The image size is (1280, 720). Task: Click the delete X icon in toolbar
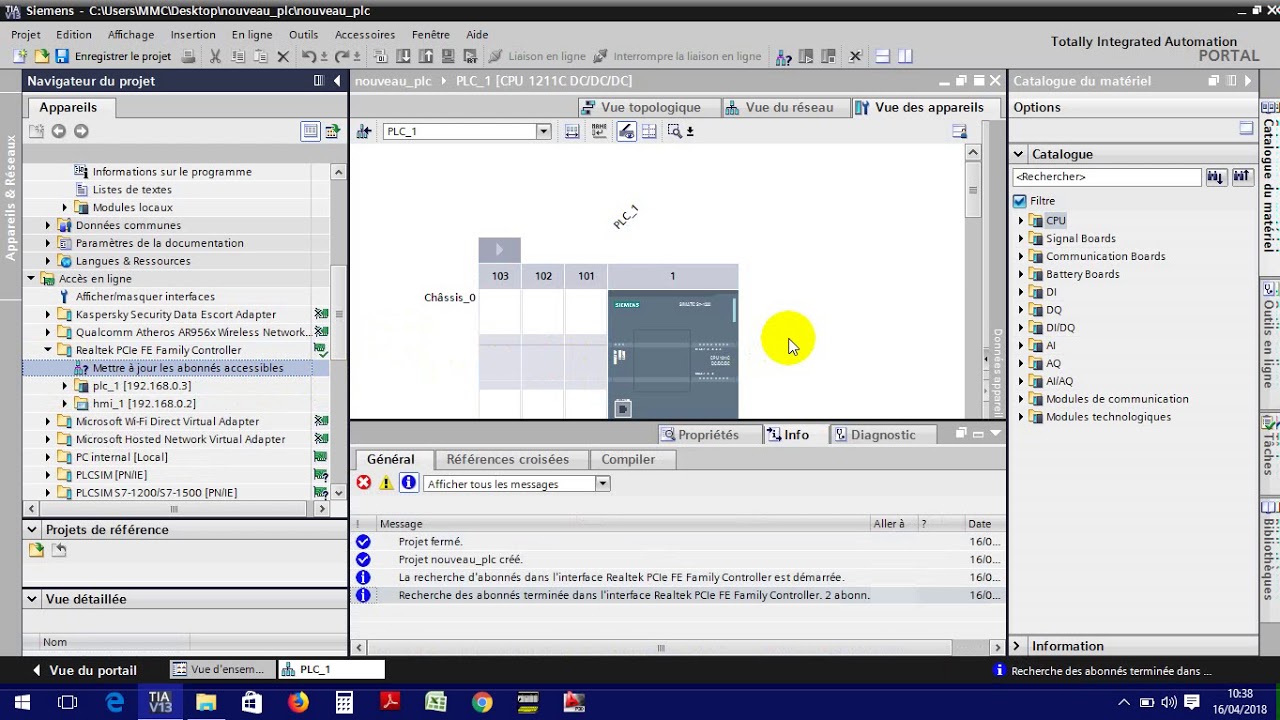pyautogui.click(x=283, y=57)
